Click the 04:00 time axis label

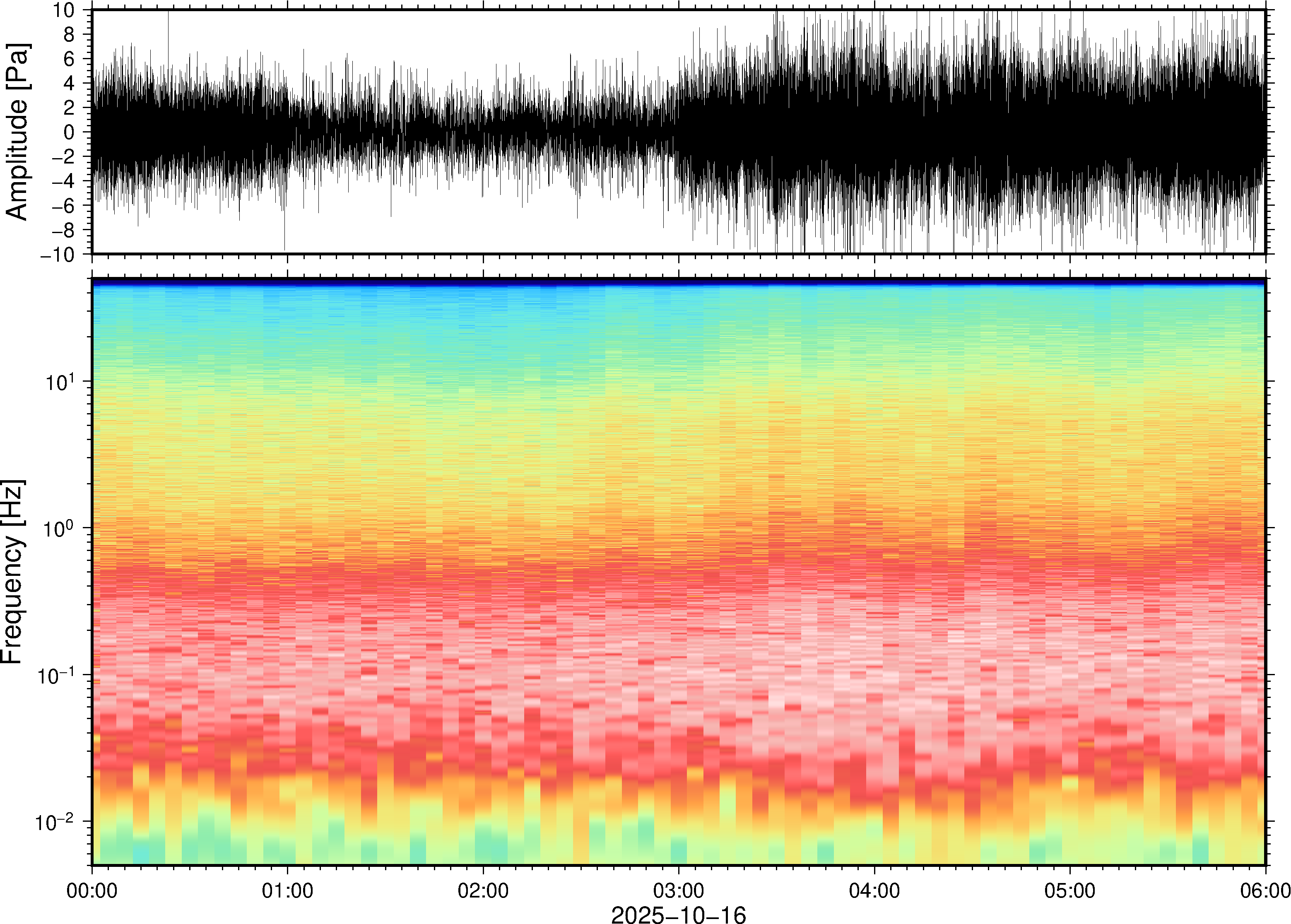click(x=874, y=890)
